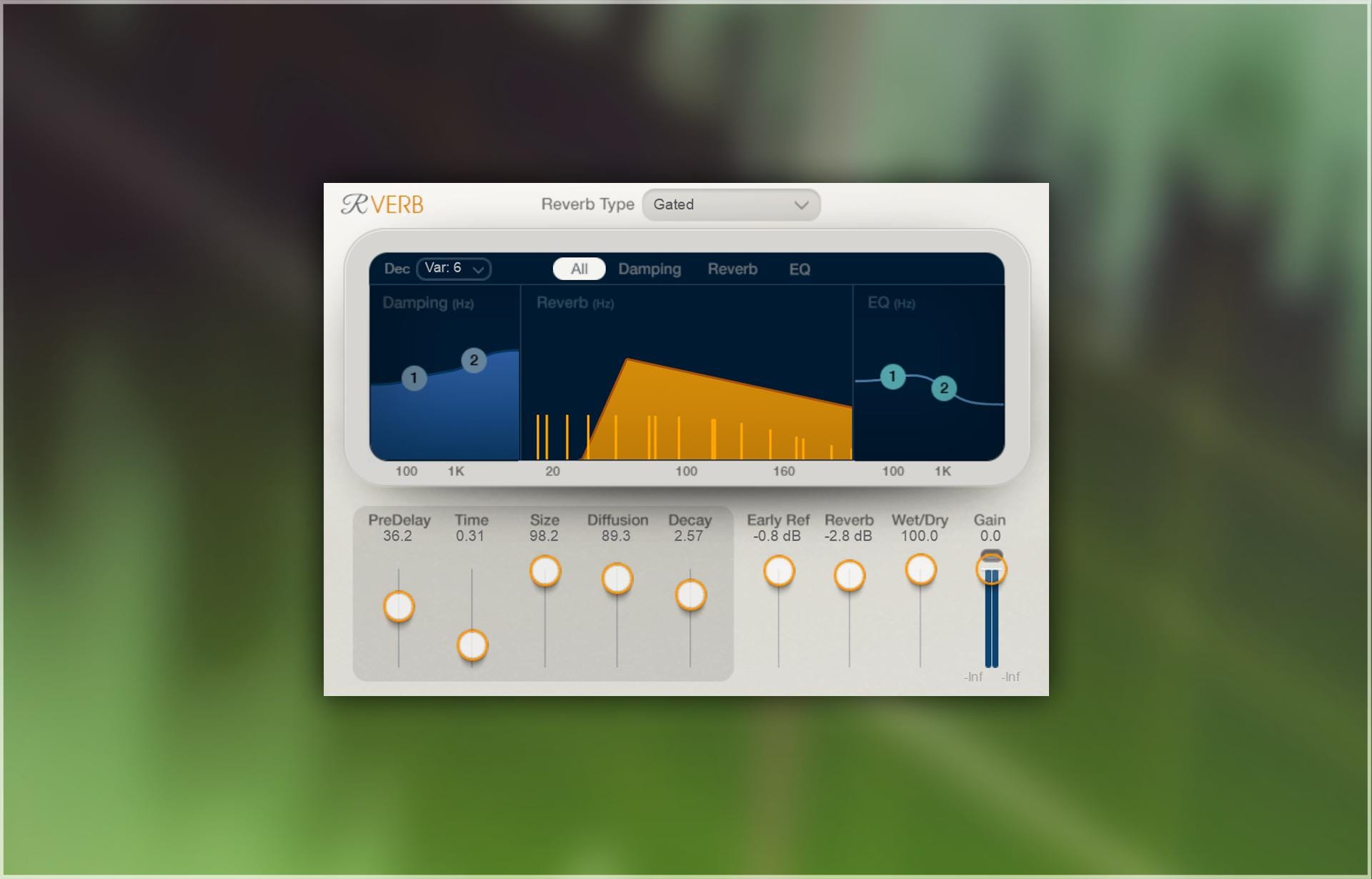Click the Early Ref value -0.8 dB
Screen dimensions: 1372x879
[x=777, y=536]
